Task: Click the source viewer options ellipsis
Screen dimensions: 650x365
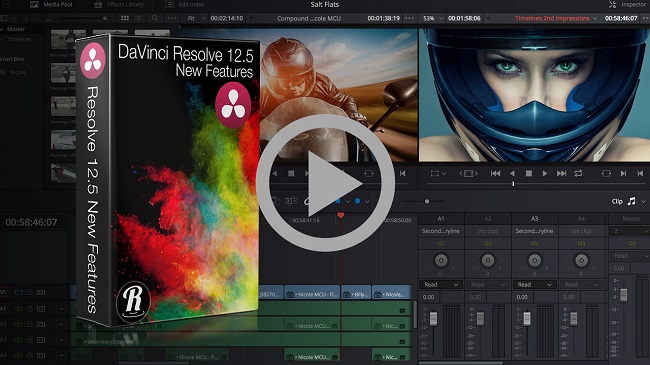Action: click(409, 18)
